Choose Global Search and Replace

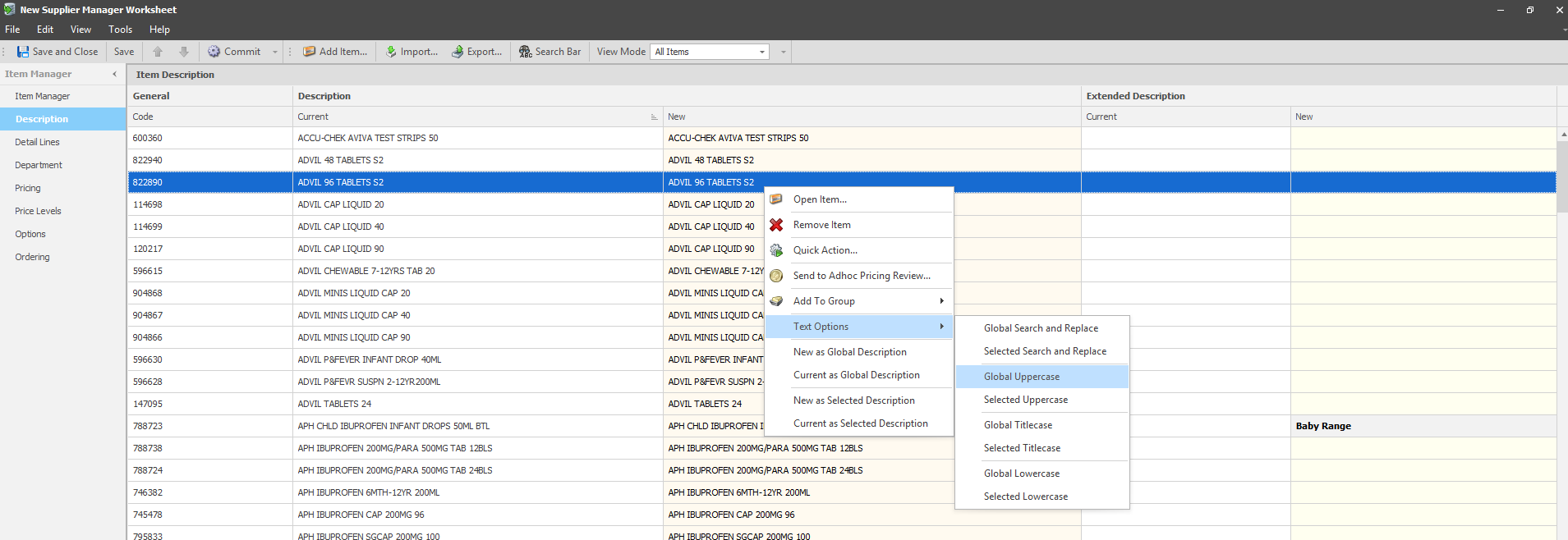coord(1042,328)
